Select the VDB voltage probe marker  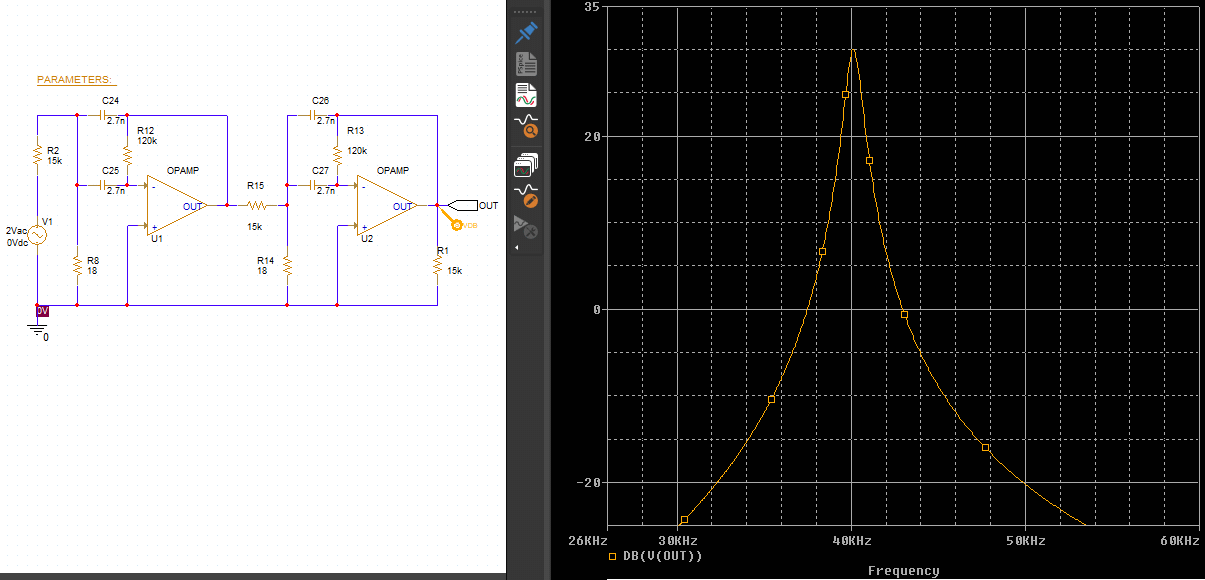pos(459,225)
